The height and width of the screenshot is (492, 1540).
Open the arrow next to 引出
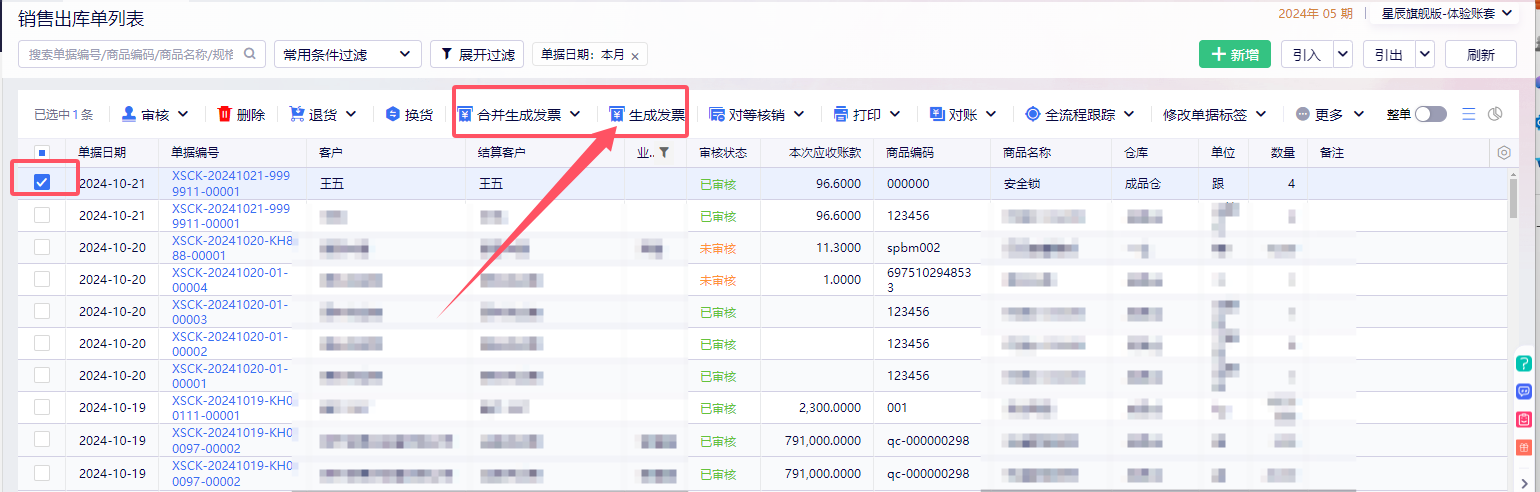[x=1425, y=54]
